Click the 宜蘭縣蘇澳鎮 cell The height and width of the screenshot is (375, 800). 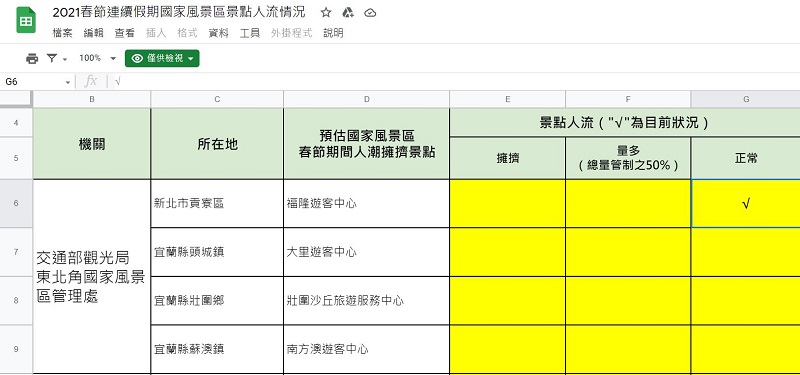pyautogui.click(x=217, y=349)
